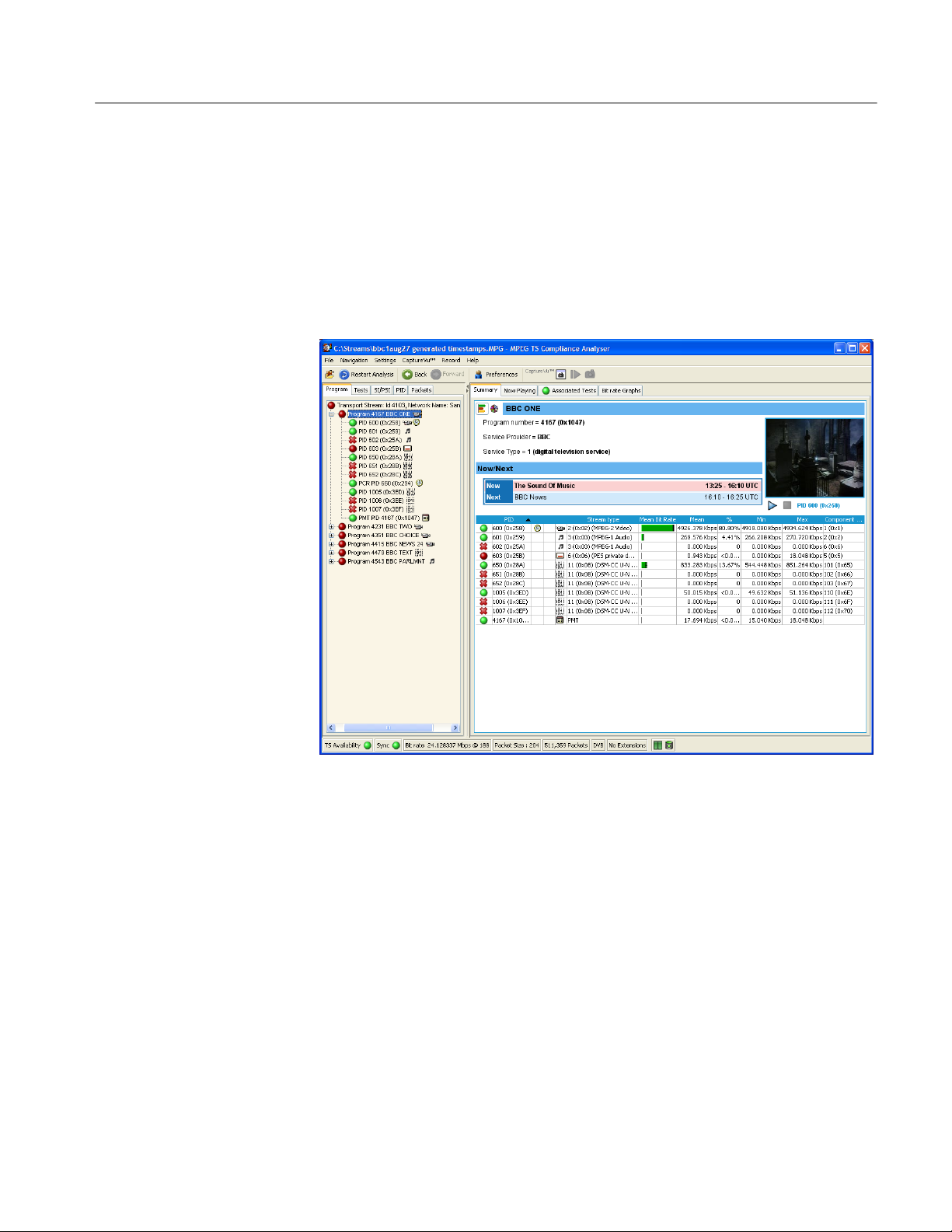952x1232 pixels.
Task: Click the greyed Forward navigation button
Action: click(x=448, y=374)
